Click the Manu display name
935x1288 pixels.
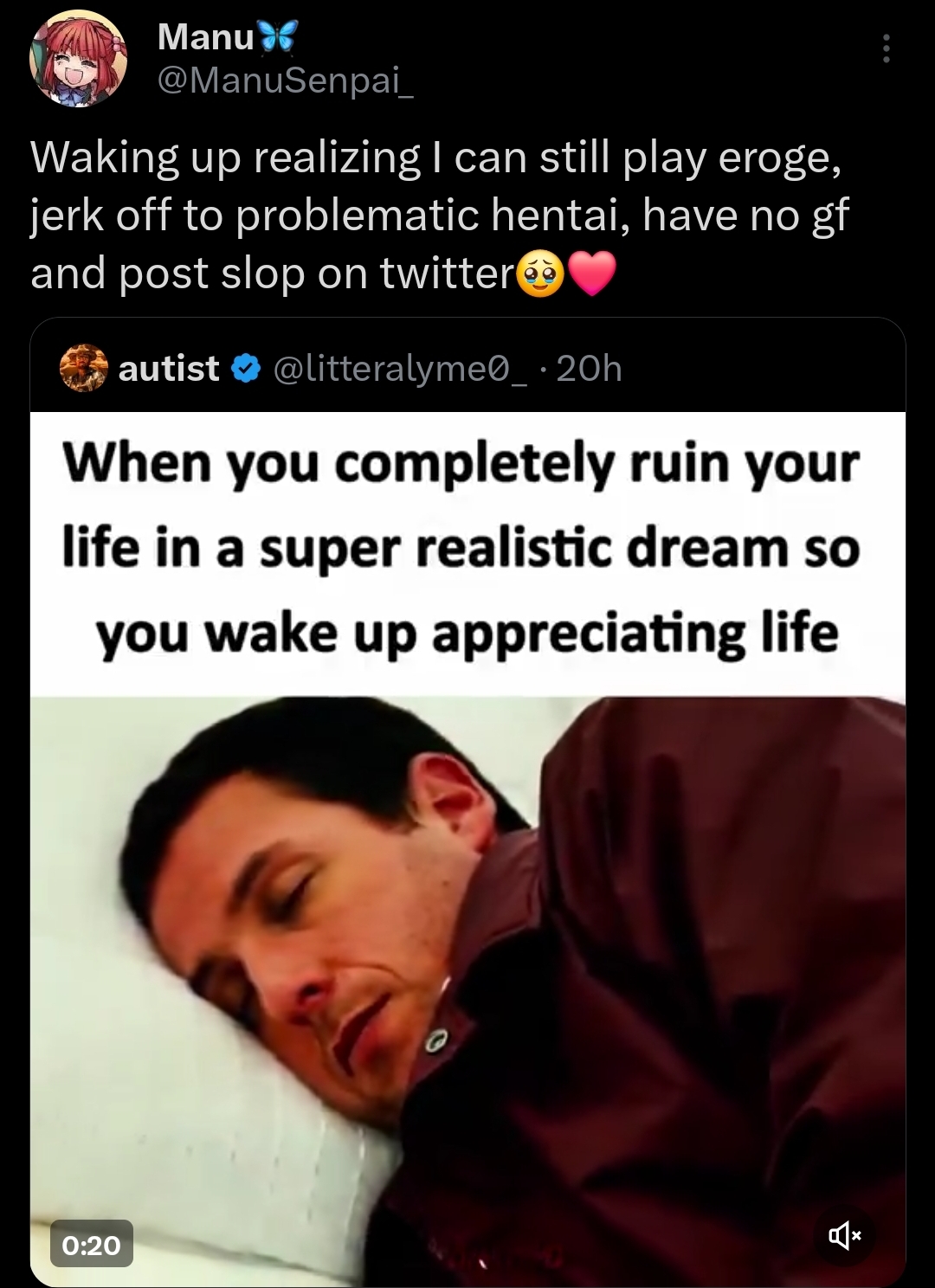pos(206,37)
